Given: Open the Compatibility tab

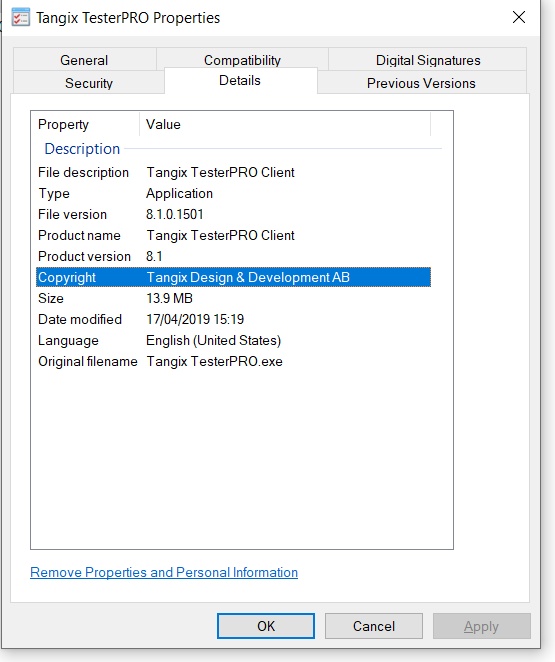Looking at the screenshot, I should pos(242,59).
